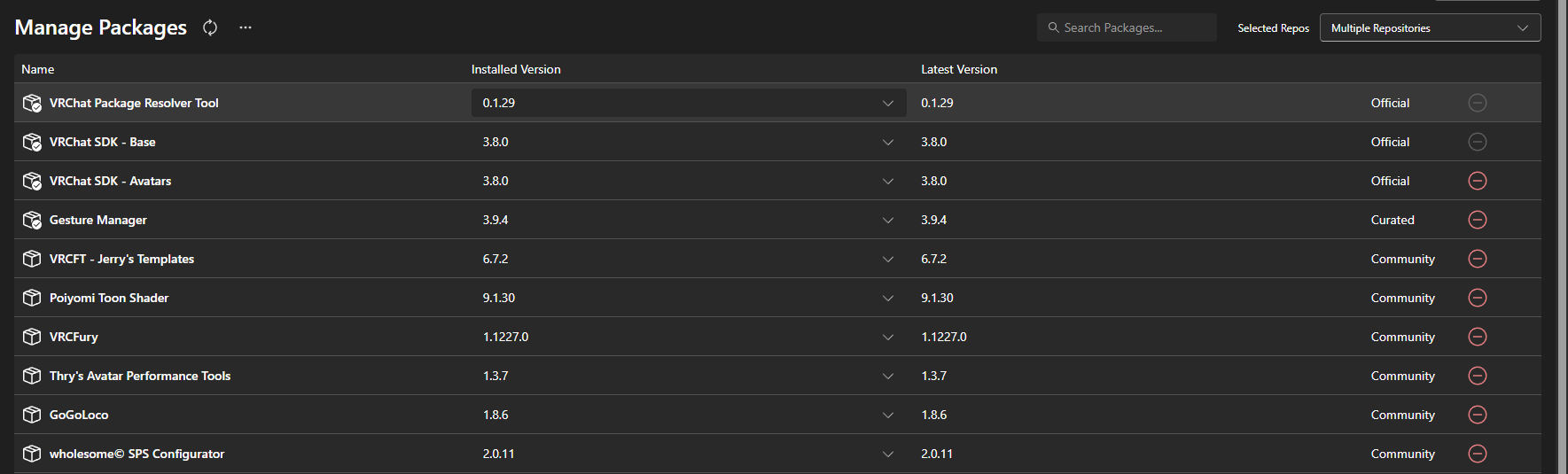This screenshot has width=1568, height=474.
Task: Click latest version 3.9.4 for Gesture Manager
Action: pyautogui.click(x=934, y=220)
